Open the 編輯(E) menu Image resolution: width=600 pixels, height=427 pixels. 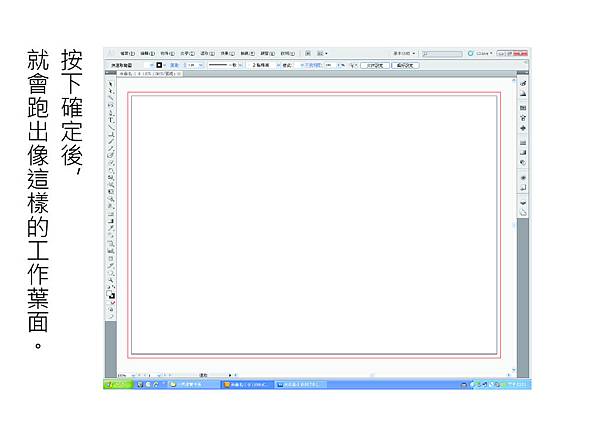147,54
